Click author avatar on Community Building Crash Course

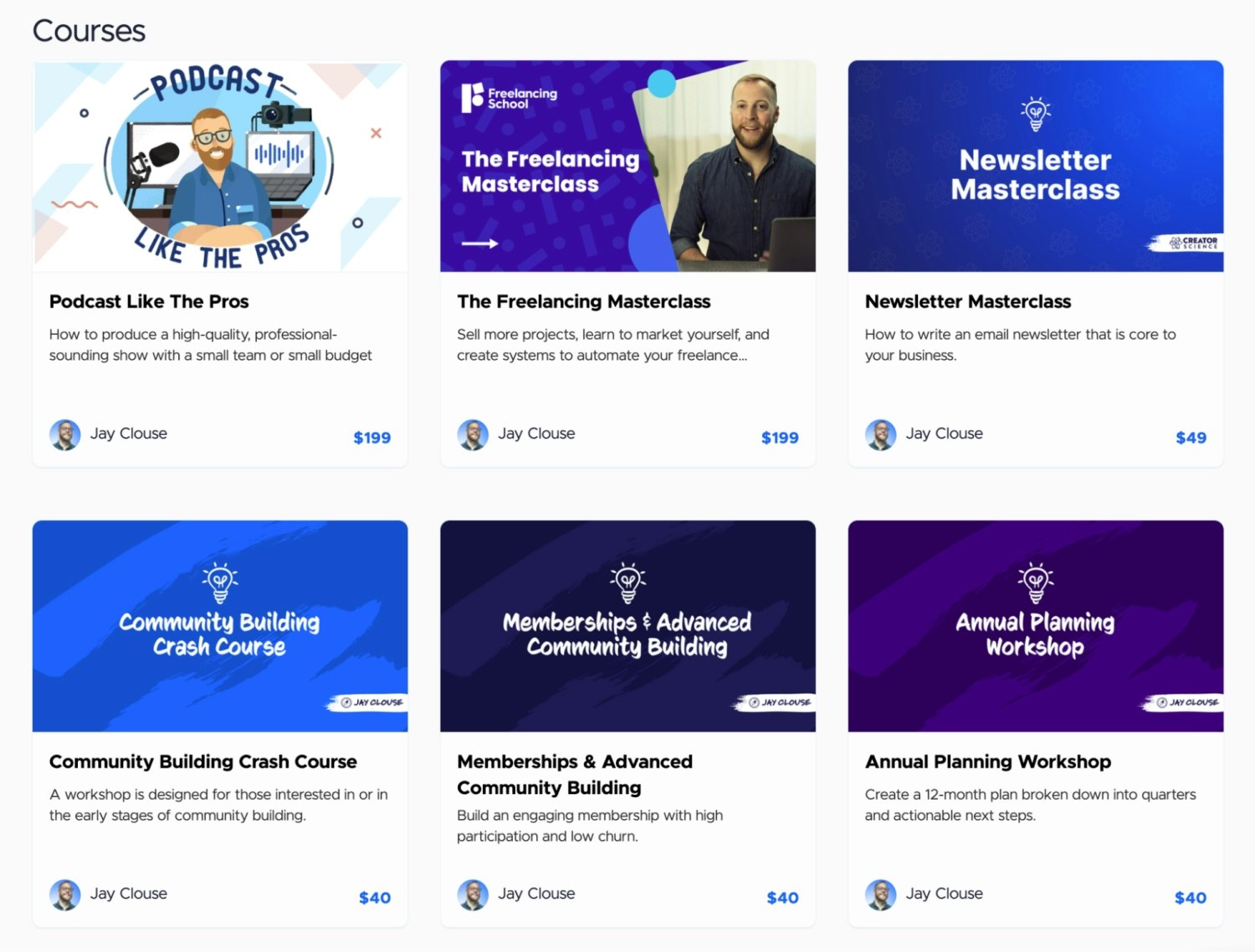click(65, 895)
